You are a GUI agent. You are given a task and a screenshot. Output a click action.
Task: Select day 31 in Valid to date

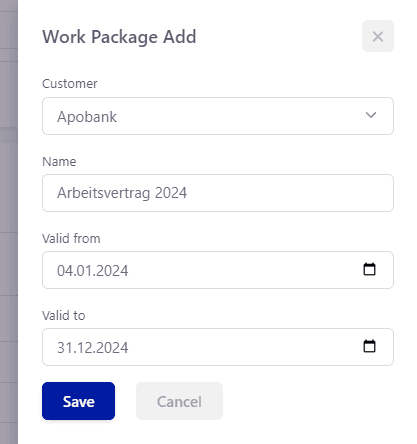[64, 348]
